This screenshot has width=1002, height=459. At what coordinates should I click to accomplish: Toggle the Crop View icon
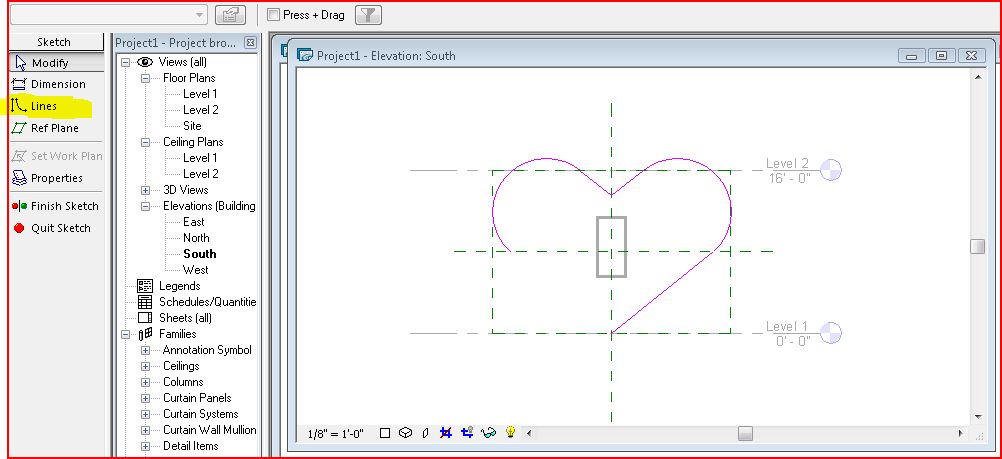click(x=446, y=433)
